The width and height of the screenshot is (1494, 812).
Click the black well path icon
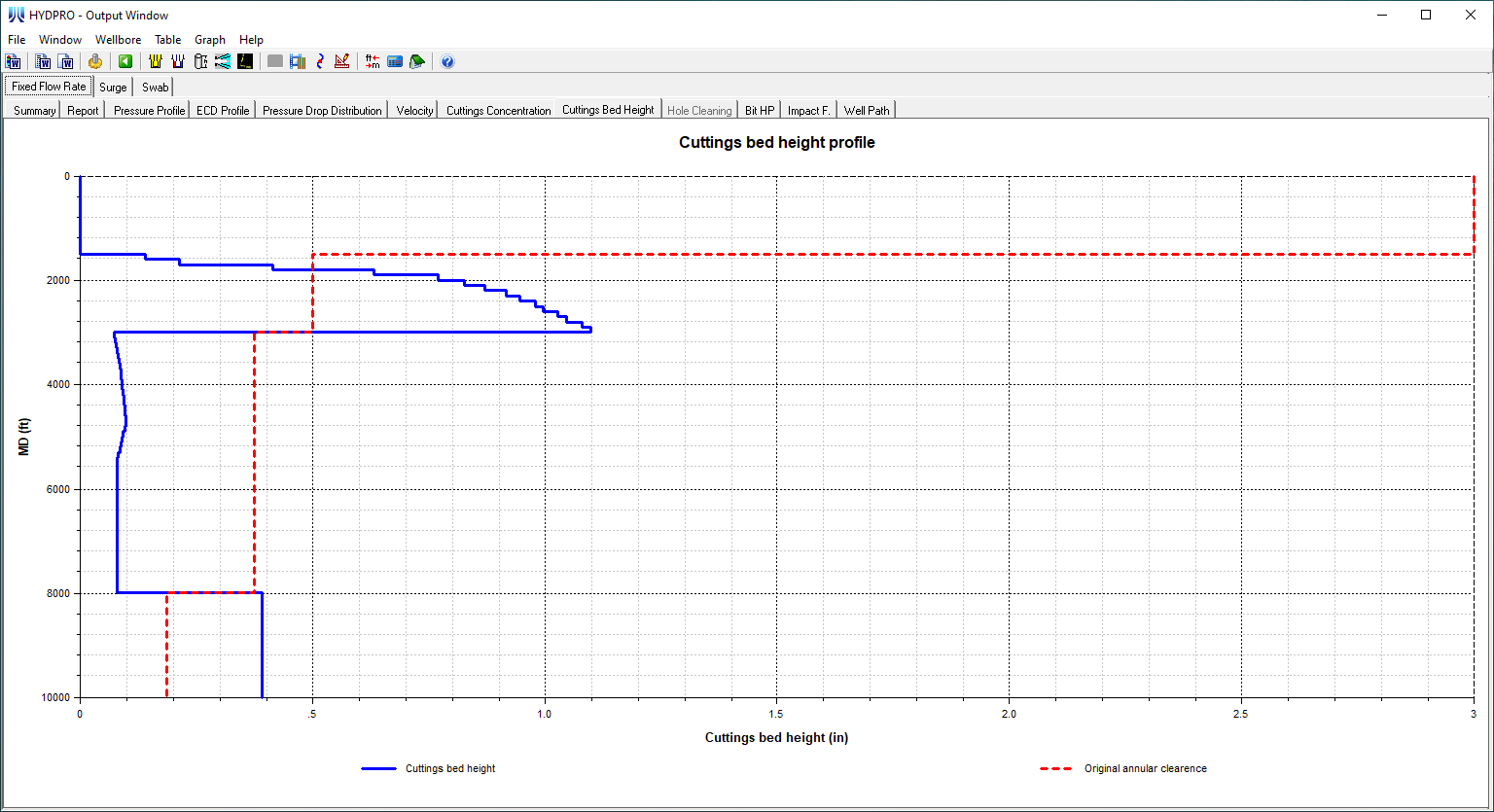point(245,61)
